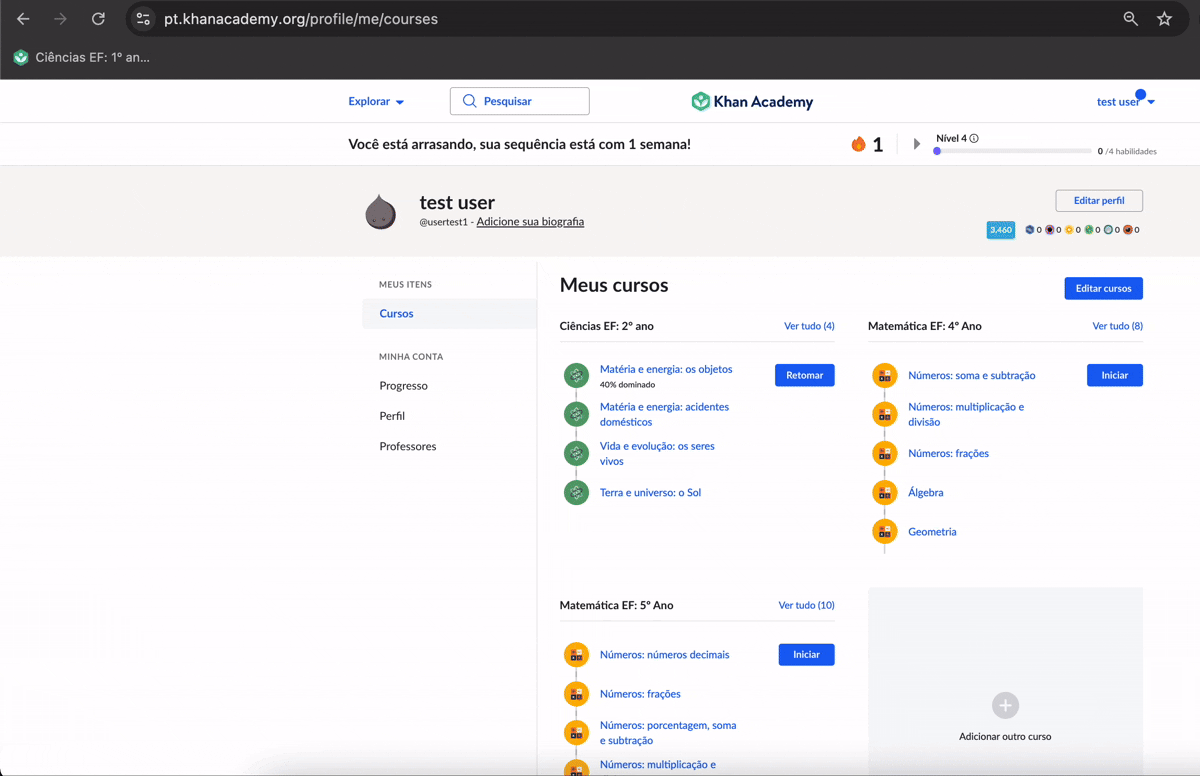
Task: Click Retomar for Matéria e energia
Action: point(804,375)
